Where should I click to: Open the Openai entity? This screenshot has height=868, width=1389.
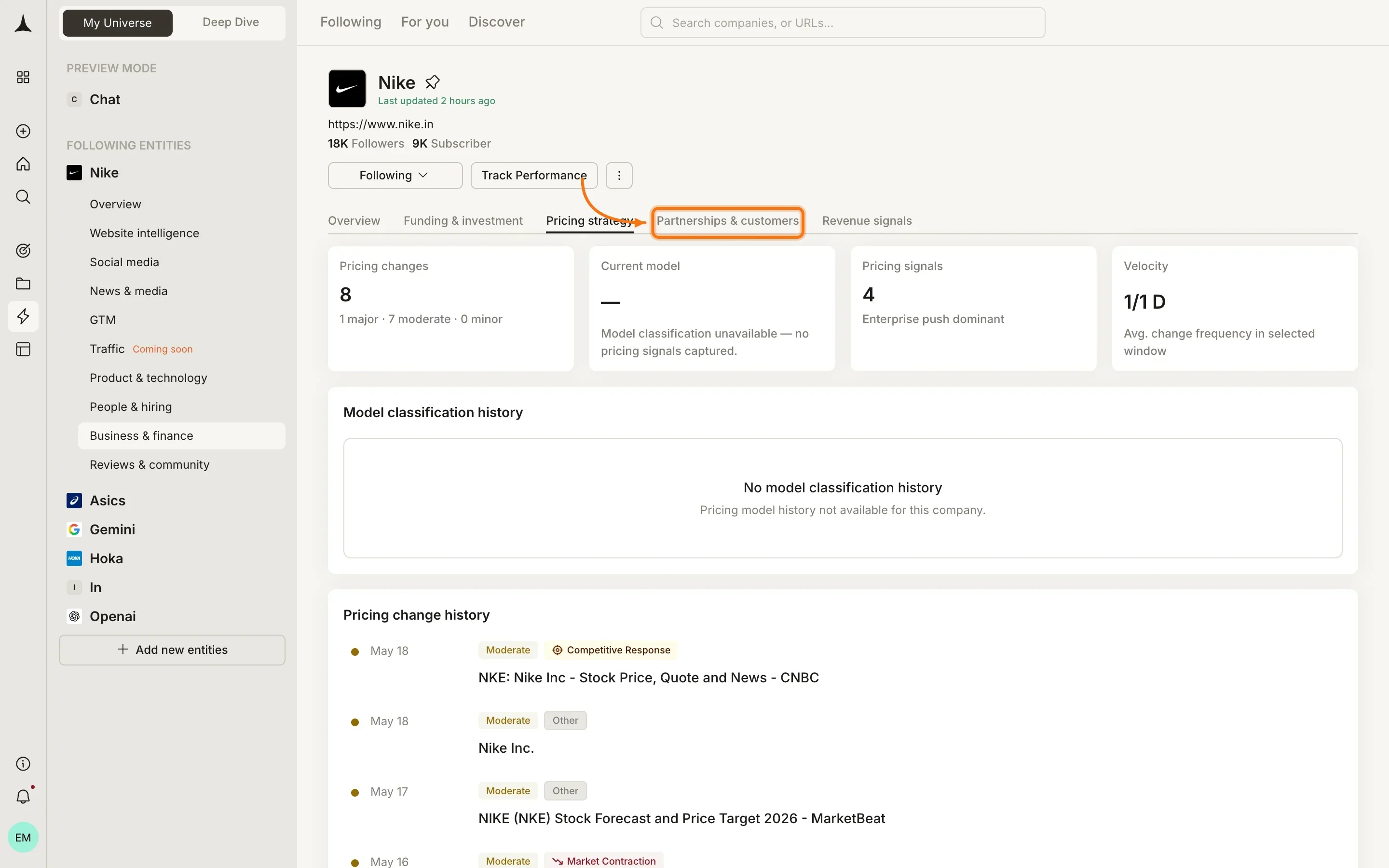pyautogui.click(x=112, y=616)
